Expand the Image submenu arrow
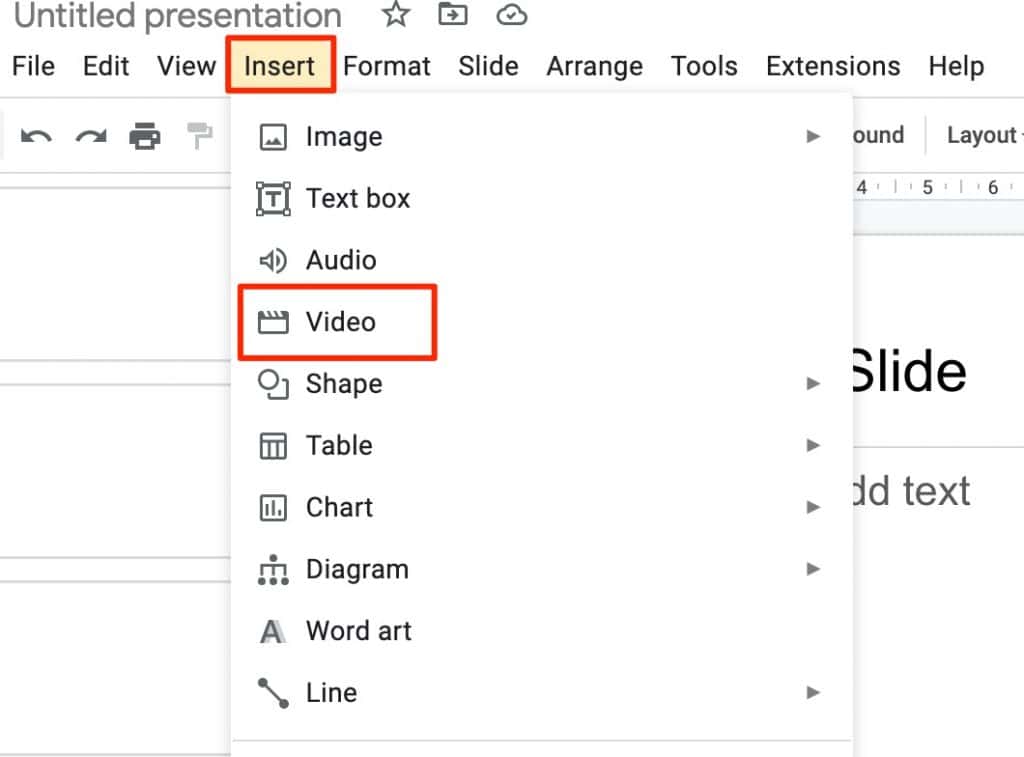 pos(813,137)
